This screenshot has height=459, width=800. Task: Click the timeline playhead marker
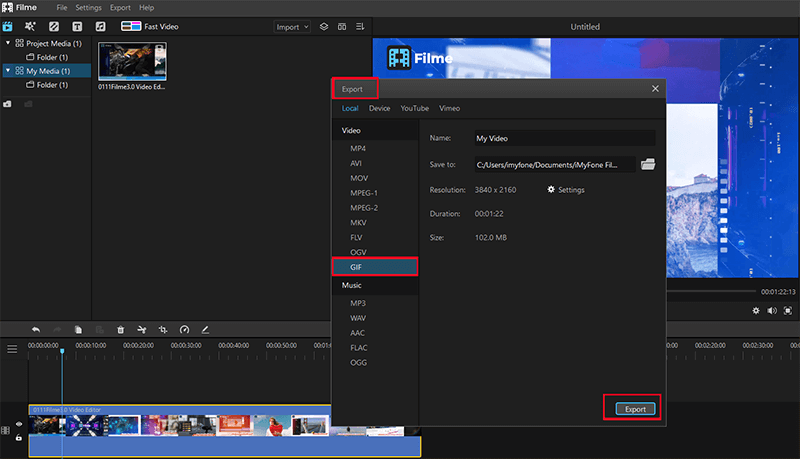(62, 351)
